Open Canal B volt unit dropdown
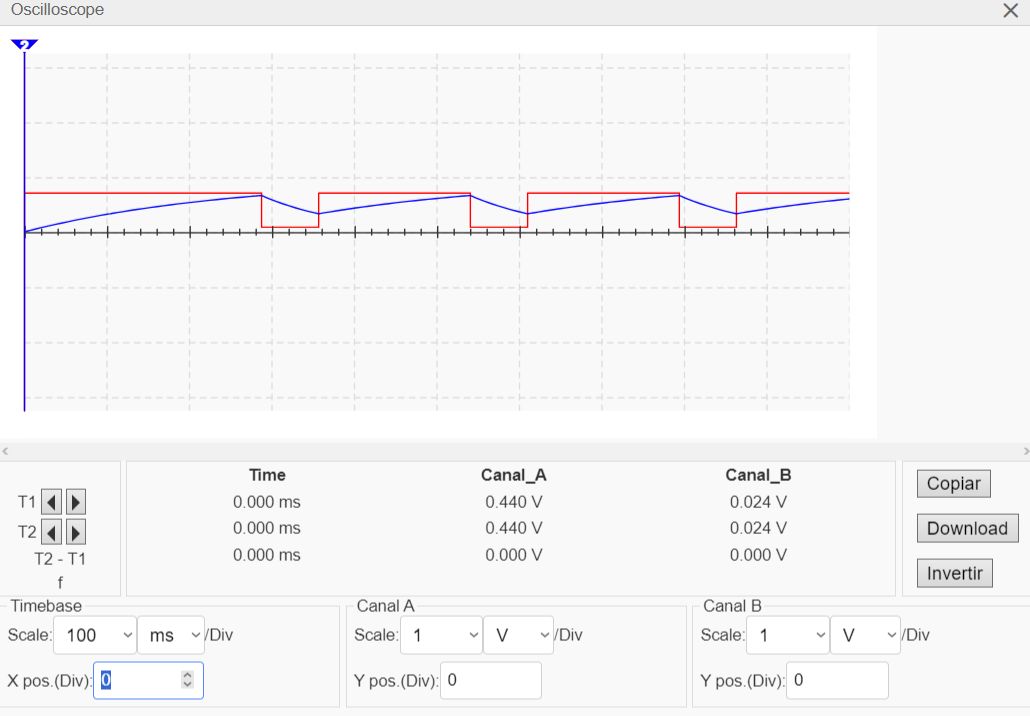This screenshot has width=1030, height=716. pyautogui.click(x=865, y=635)
